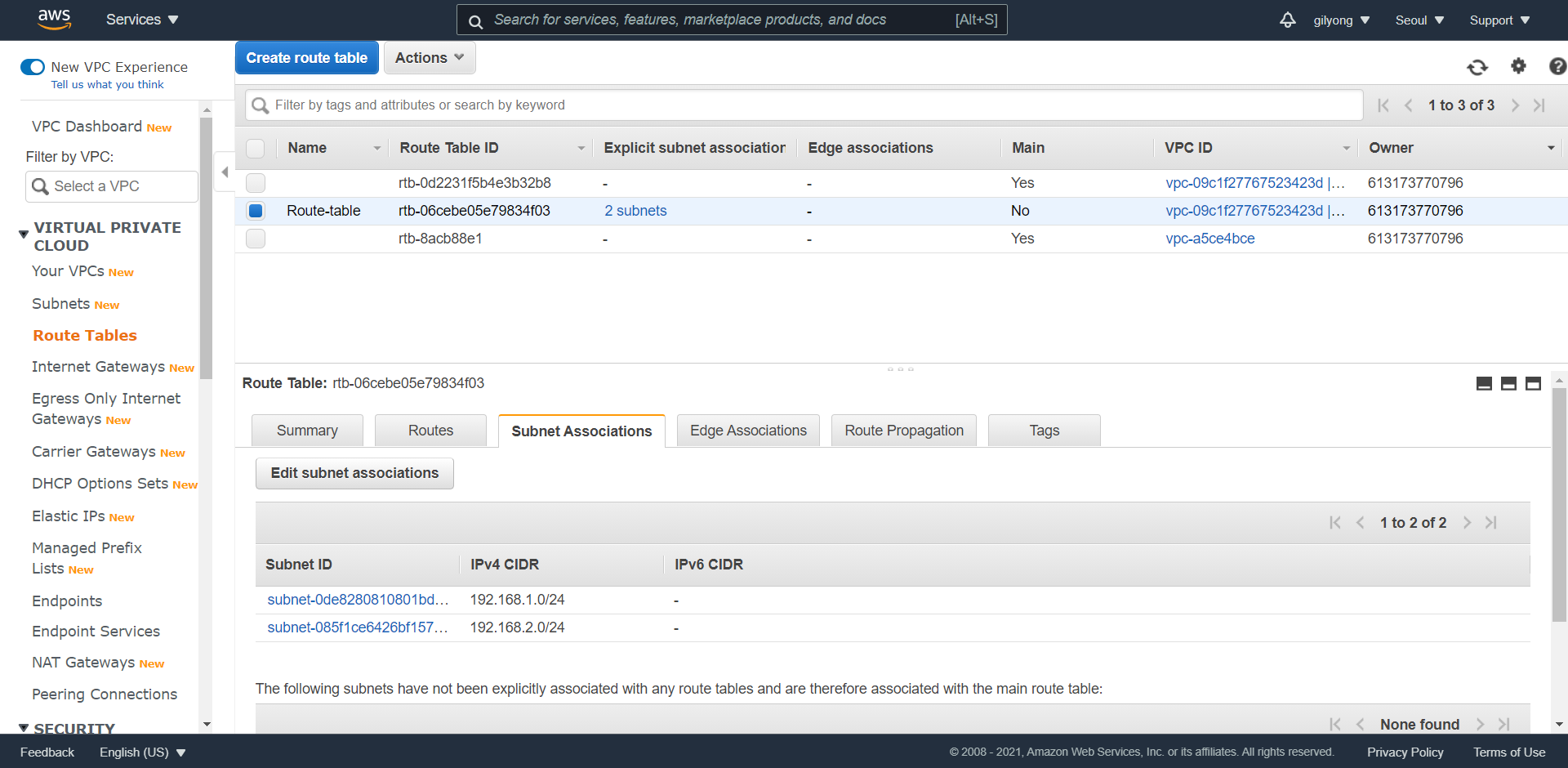Open the Seoul region dropdown
This screenshot has height=768, width=1568.
point(1419,20)
